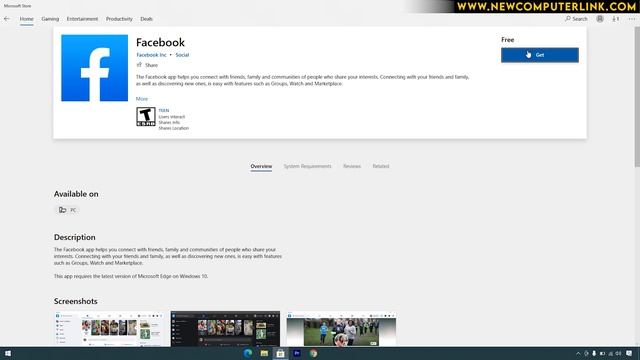Viewport: 640px width, 360px height.
Task: Open File Explorer from taskbar
Action: pyautogui.click(x=264, y=353)
